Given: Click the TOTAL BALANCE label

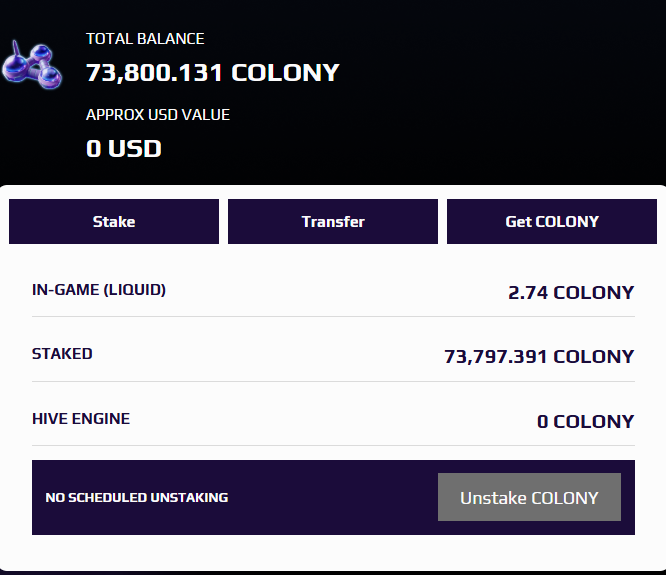Looking at the screenshot, I should click(x=145, y=39).
